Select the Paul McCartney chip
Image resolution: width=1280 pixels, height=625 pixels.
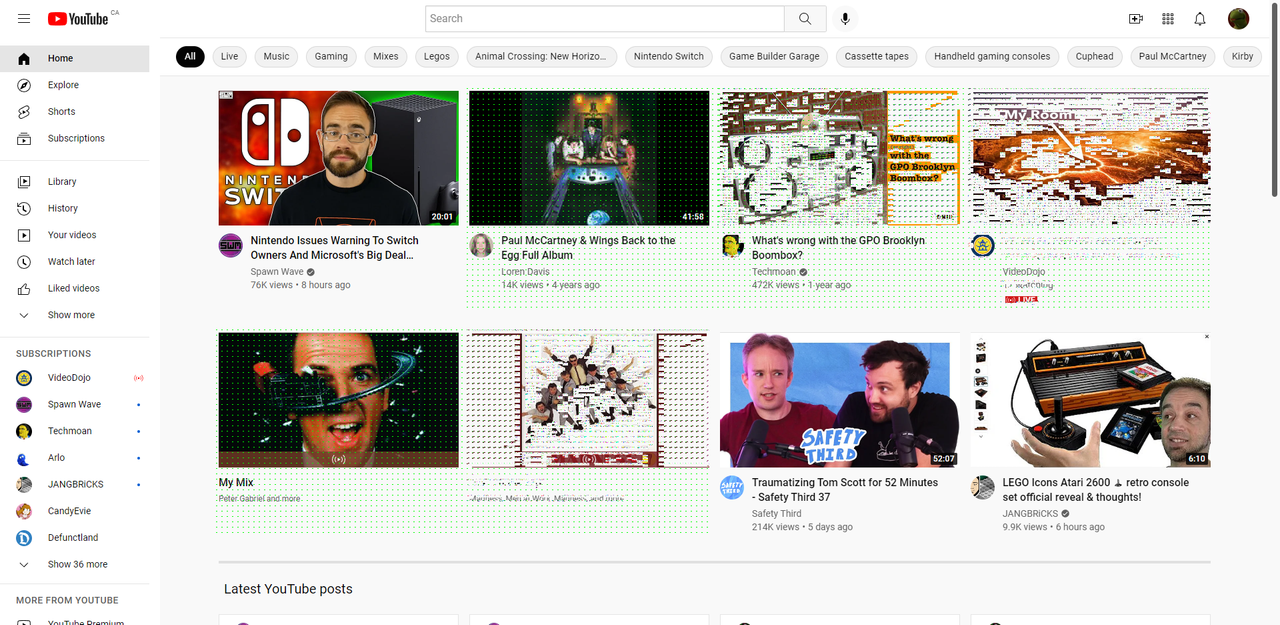tap(1173, 56)
